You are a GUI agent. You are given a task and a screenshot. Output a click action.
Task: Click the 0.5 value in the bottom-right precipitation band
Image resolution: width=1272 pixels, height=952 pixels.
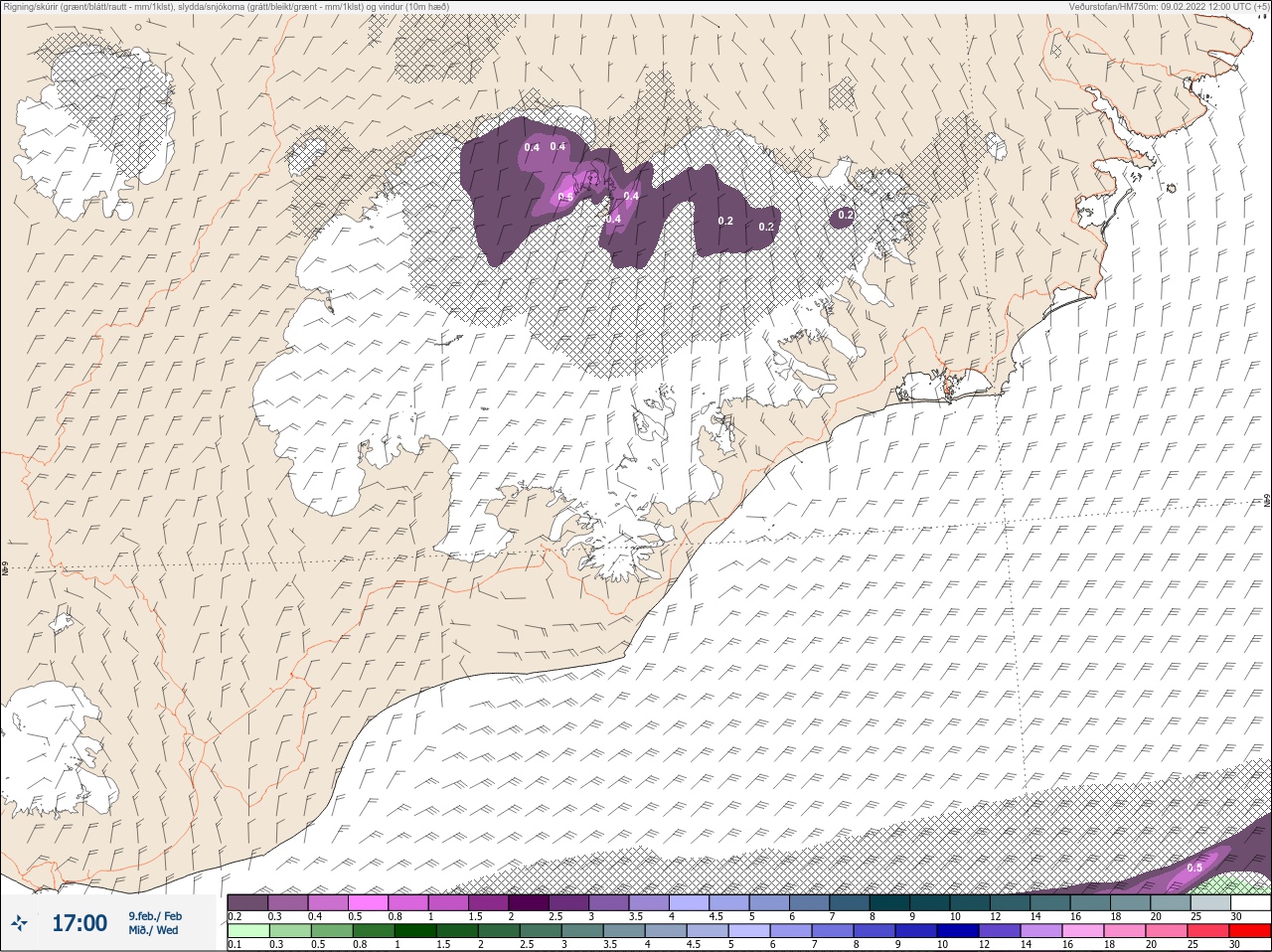[x=1194, y=868]
